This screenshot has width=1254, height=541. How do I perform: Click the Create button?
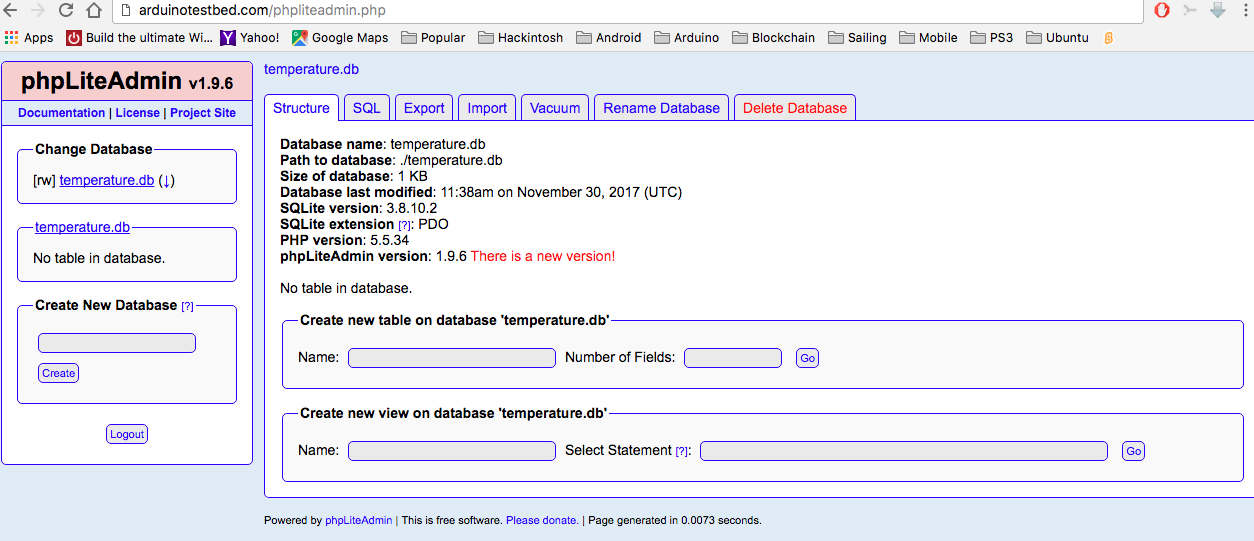pos(58,373)
